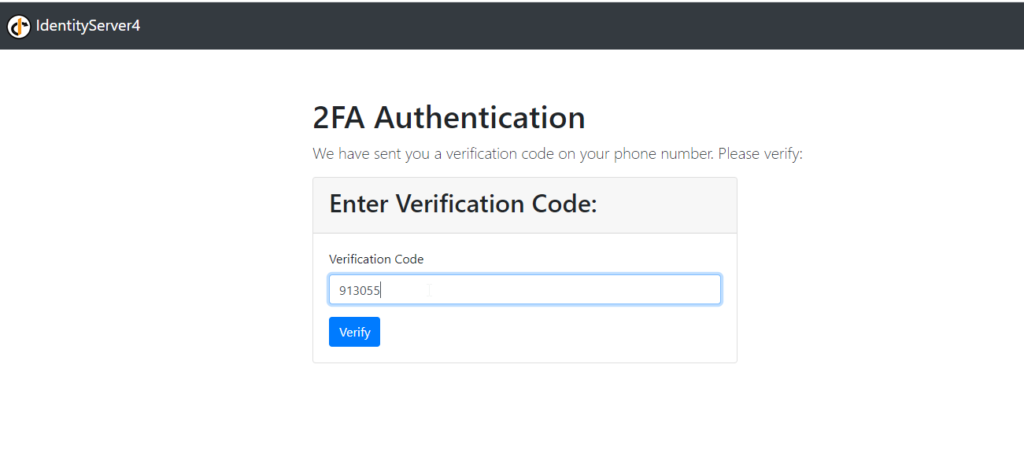Open the IdentityServer4 brand text link
Viewport: 1024px width, 471px height.
point(88,26)
